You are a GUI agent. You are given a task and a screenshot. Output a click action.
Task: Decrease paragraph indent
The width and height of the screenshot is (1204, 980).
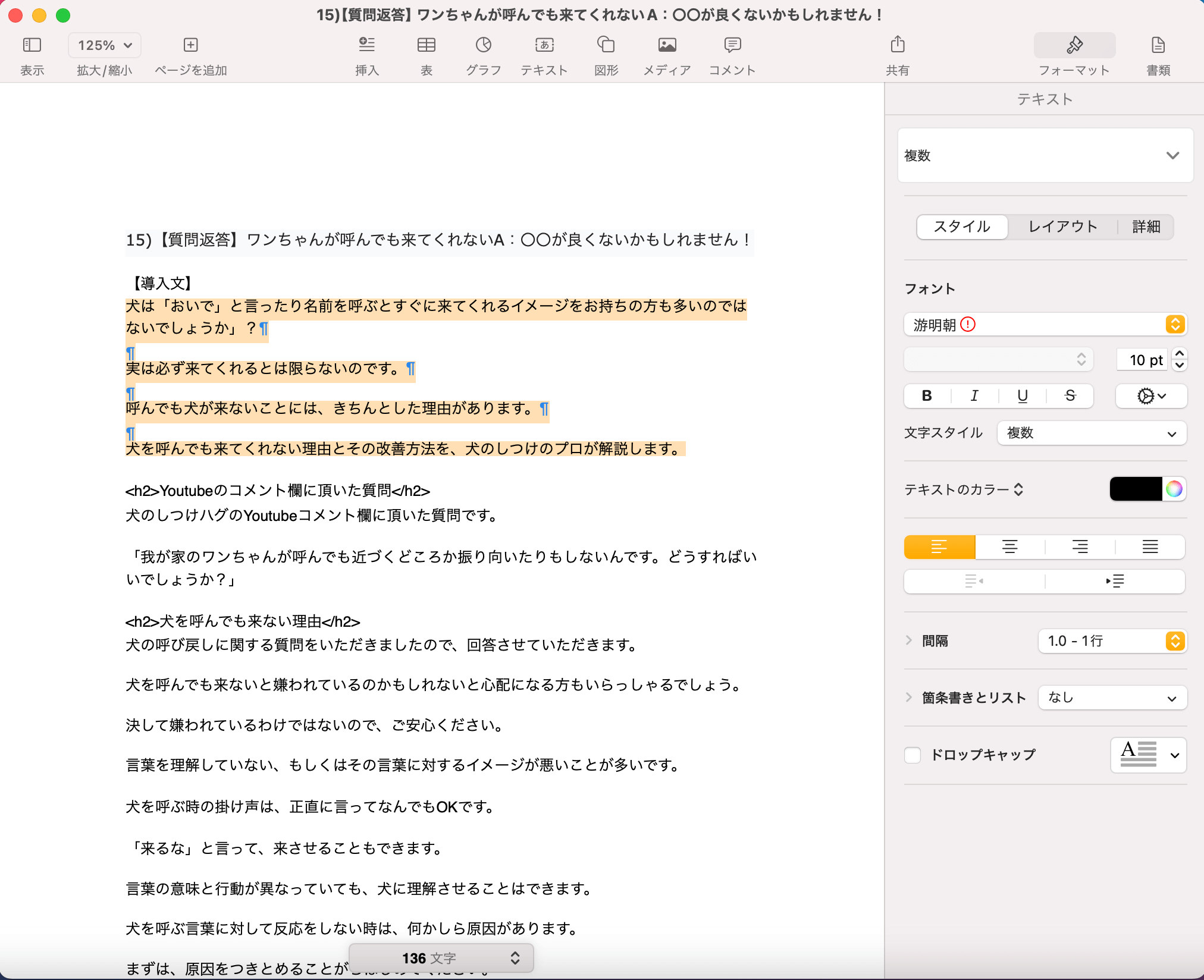(x=974, y=581)
